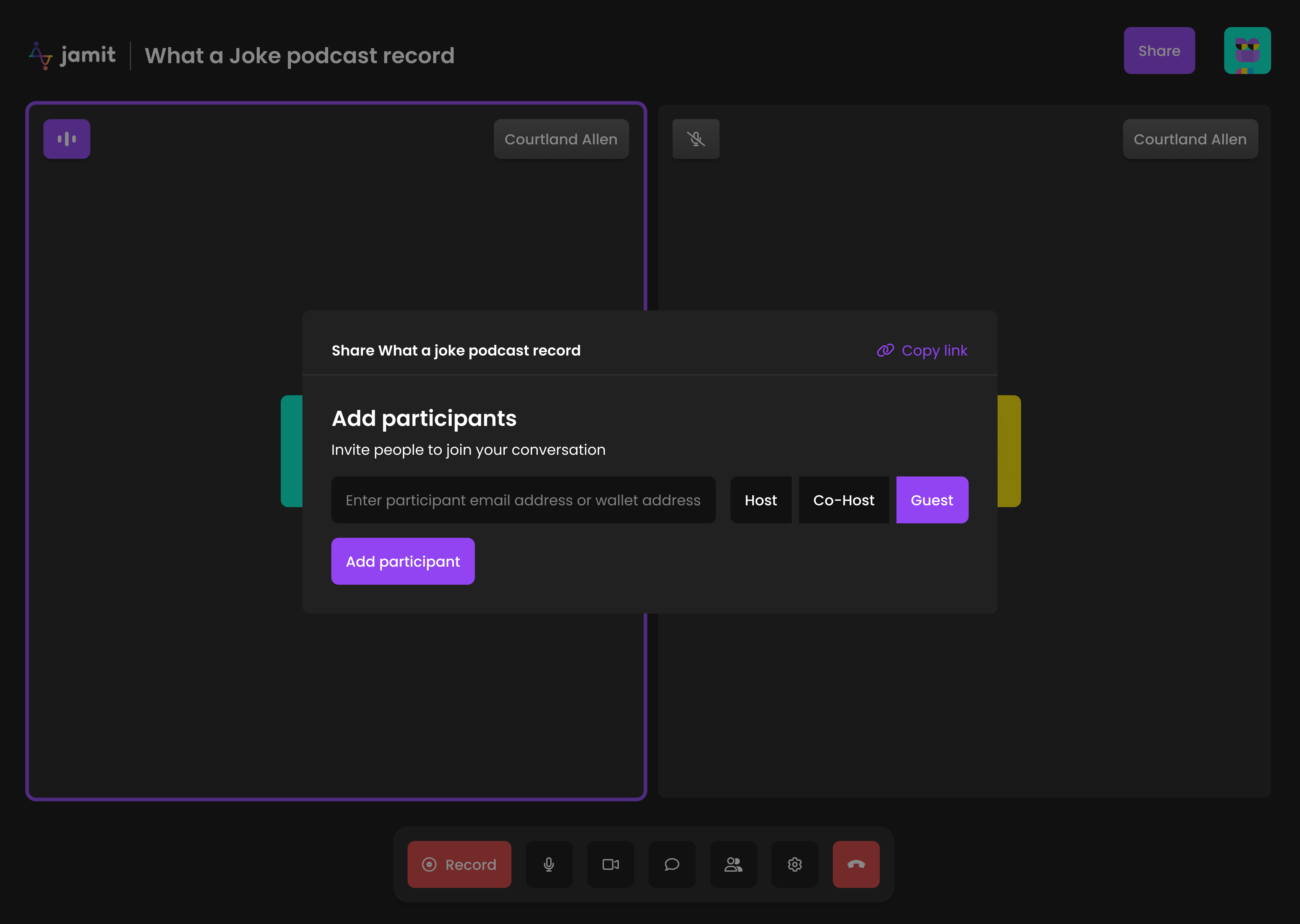
Task: Copy the invite link
Action: tap(922, 351)
